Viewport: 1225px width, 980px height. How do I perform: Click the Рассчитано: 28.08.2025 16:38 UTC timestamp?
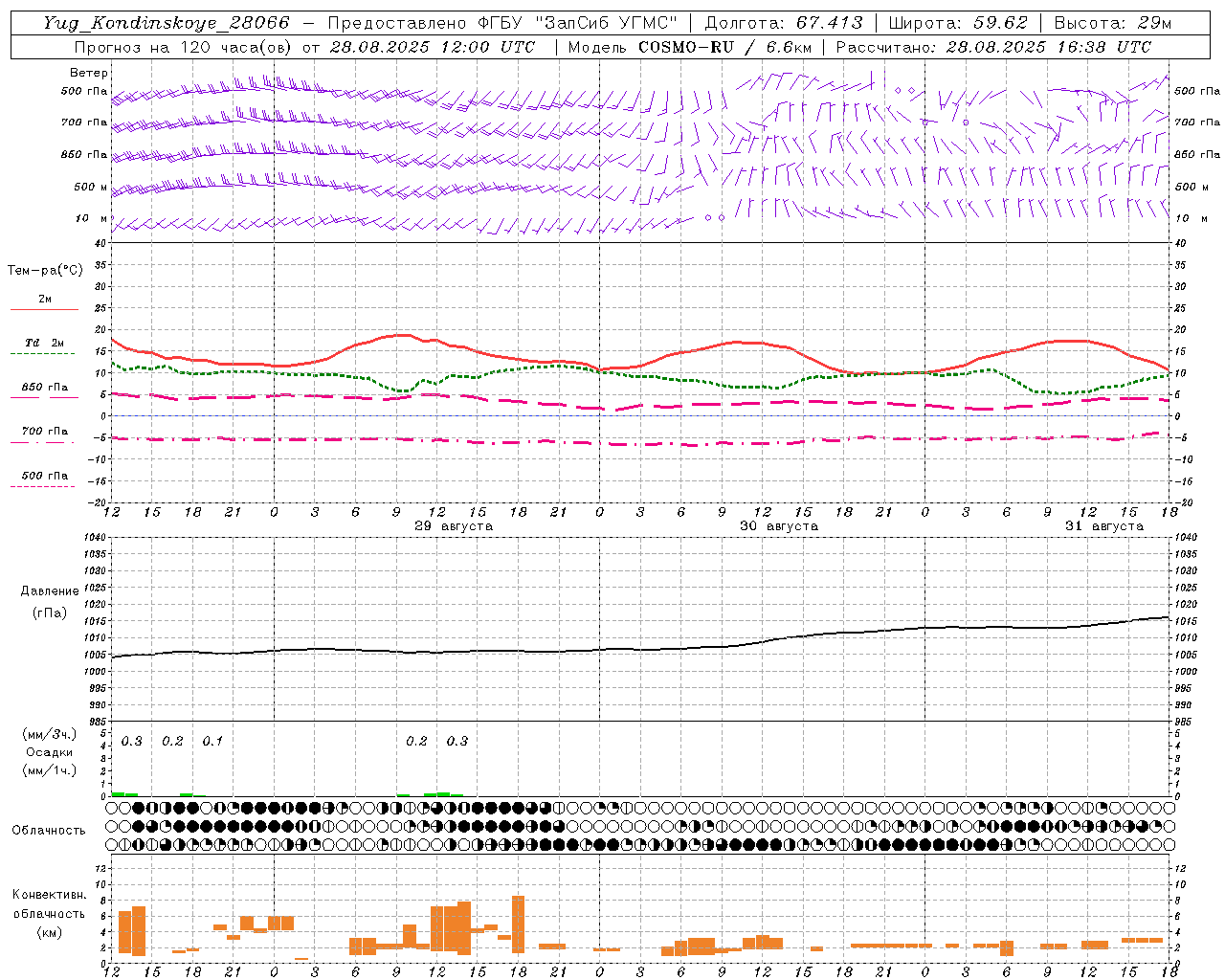click(x=993, y=47)
